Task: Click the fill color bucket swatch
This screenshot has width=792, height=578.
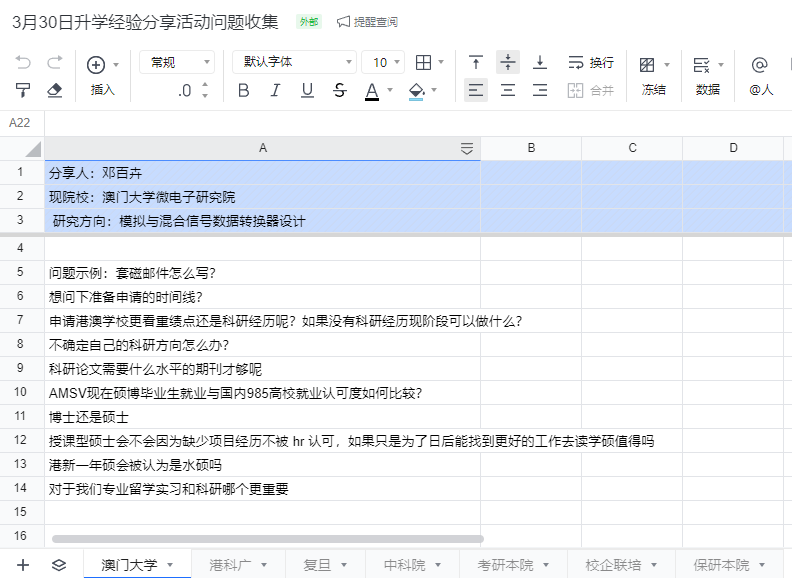Action: 417,90
